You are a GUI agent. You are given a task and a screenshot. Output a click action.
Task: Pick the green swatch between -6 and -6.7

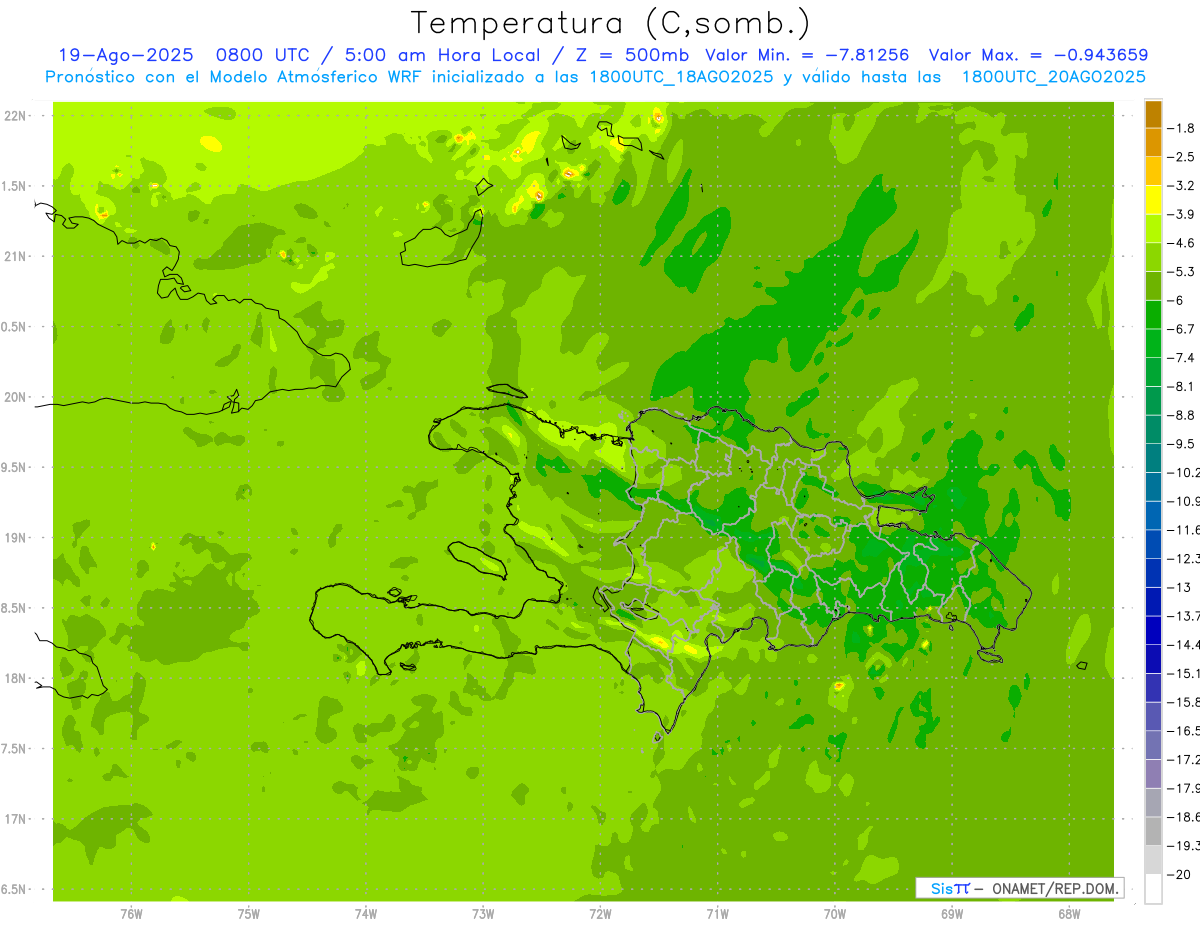tap(1153, 315)
